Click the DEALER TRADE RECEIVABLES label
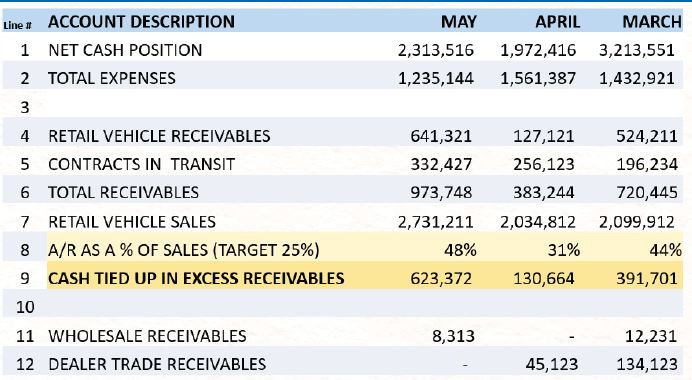The width and height of the screenshot is (692, 380). [x=157, y=364]
